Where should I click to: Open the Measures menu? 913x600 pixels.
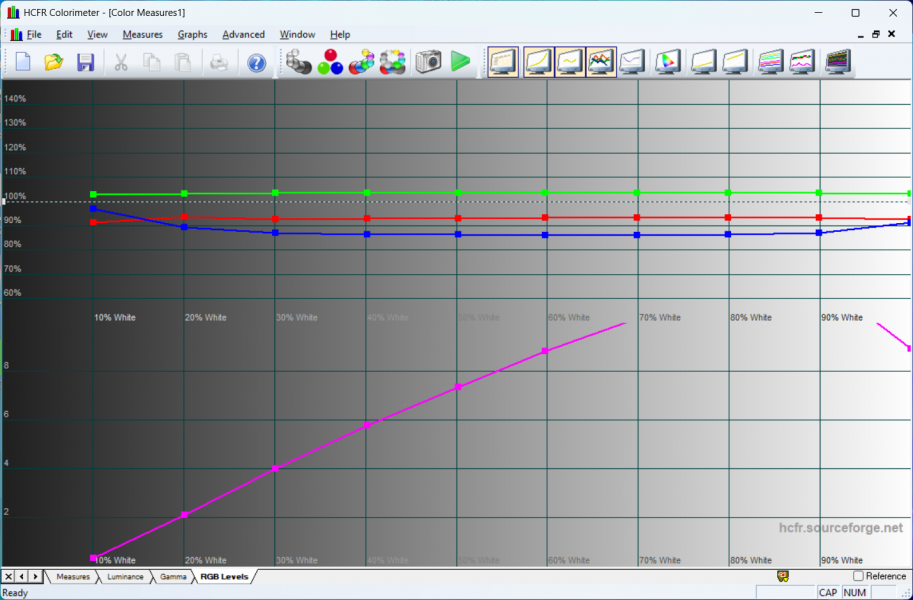click(142, 34)
